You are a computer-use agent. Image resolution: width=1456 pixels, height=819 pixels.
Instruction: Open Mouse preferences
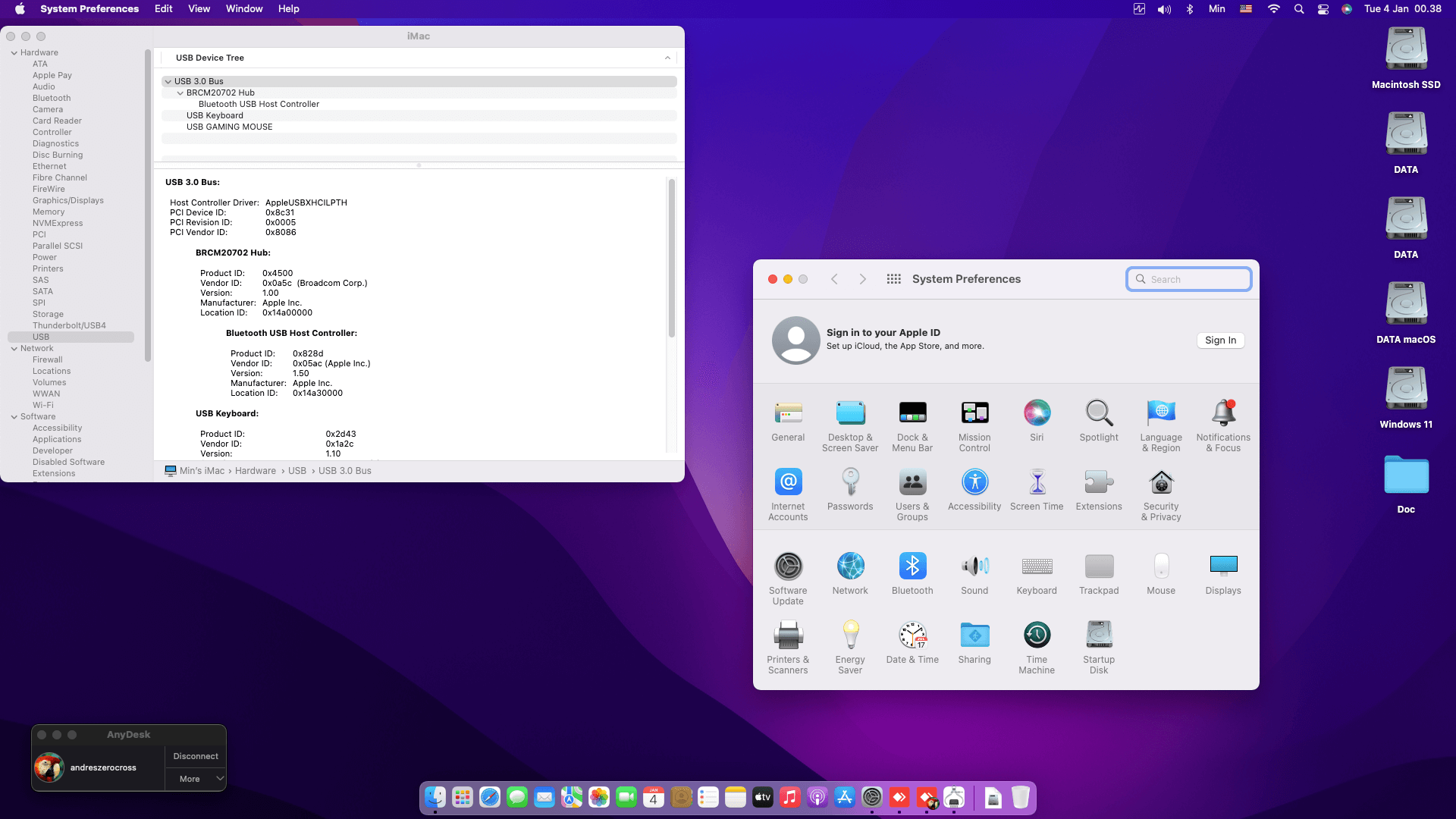tap(1161, 575)
